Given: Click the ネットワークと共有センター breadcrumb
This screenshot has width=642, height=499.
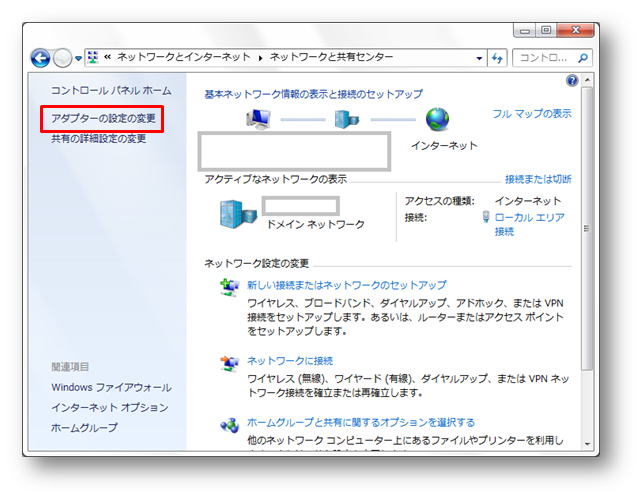Looking at the screenshot, I should coord(331,57).
